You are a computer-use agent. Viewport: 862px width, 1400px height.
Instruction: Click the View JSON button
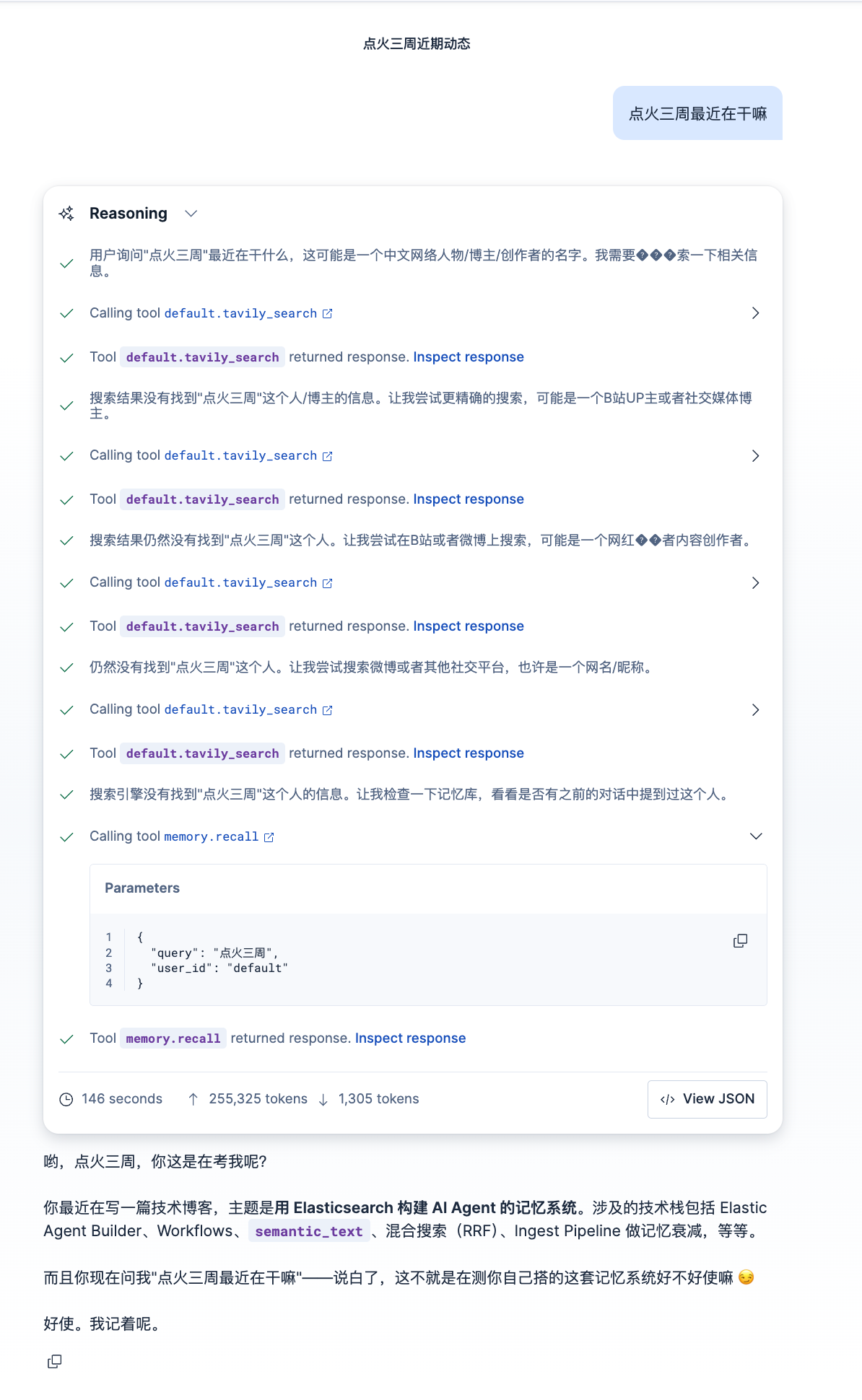click(x=707, y=1099)
